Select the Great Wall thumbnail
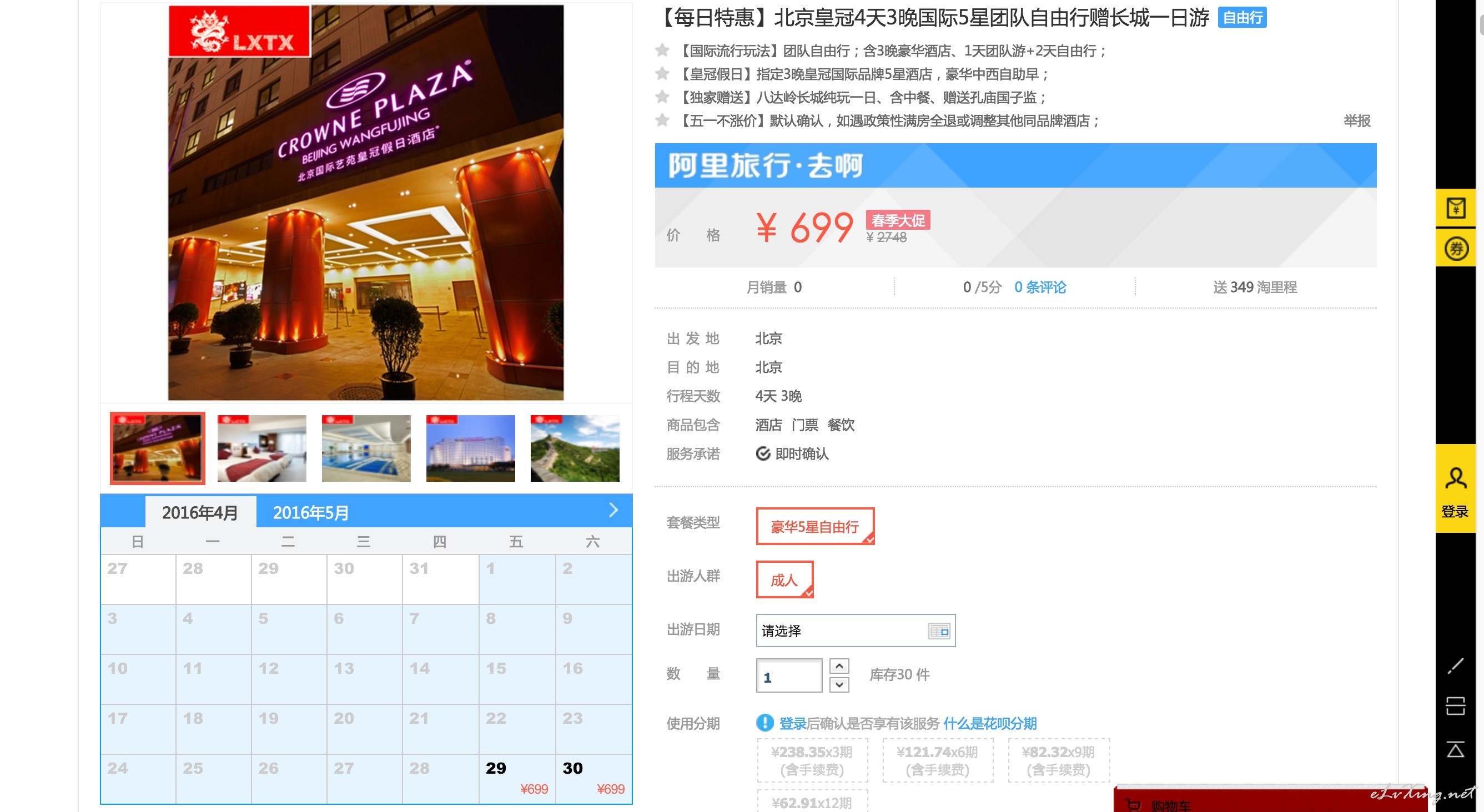 (575, 448)
